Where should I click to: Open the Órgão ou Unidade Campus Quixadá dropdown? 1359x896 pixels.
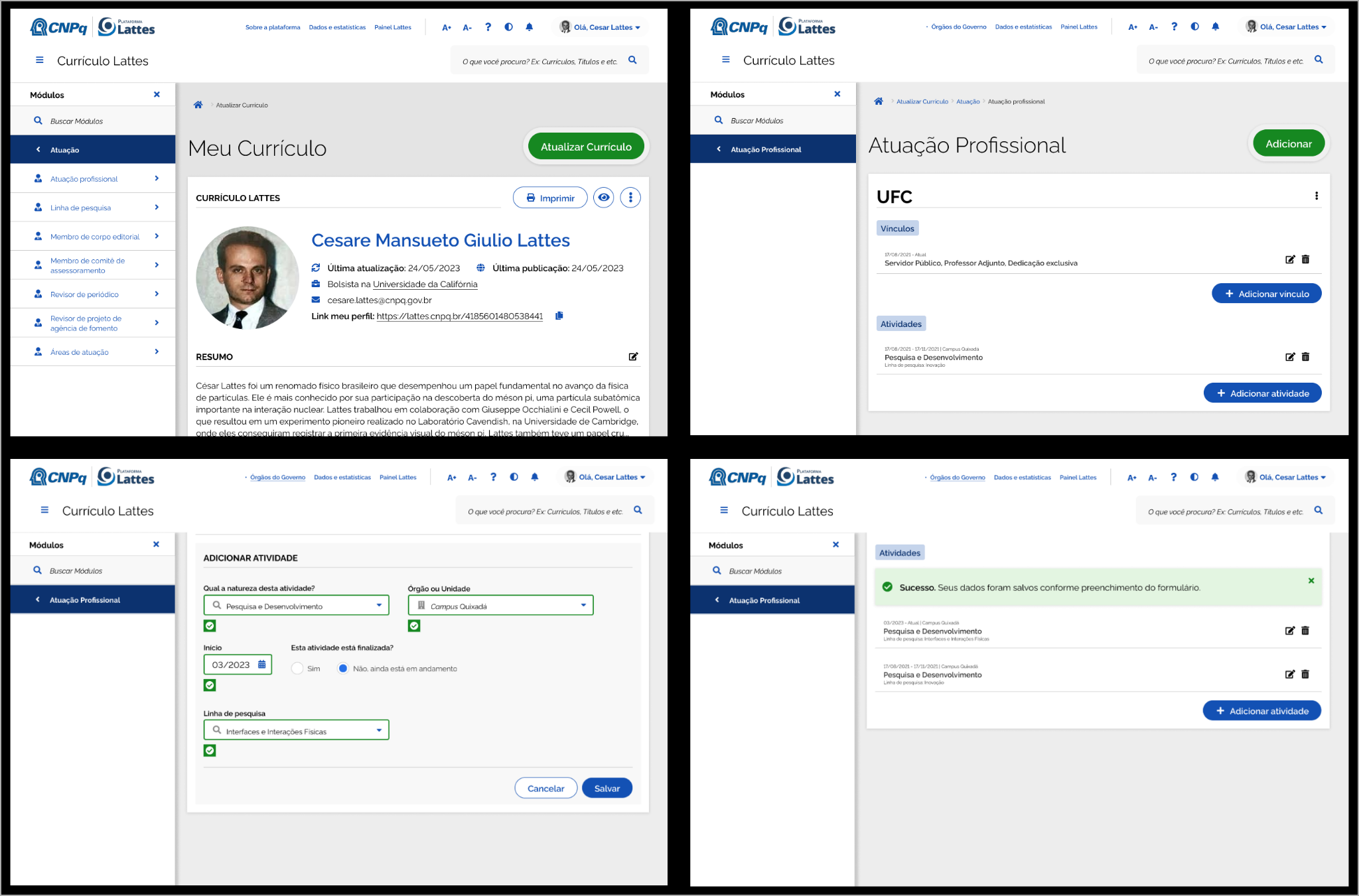[x=500, y=606]
